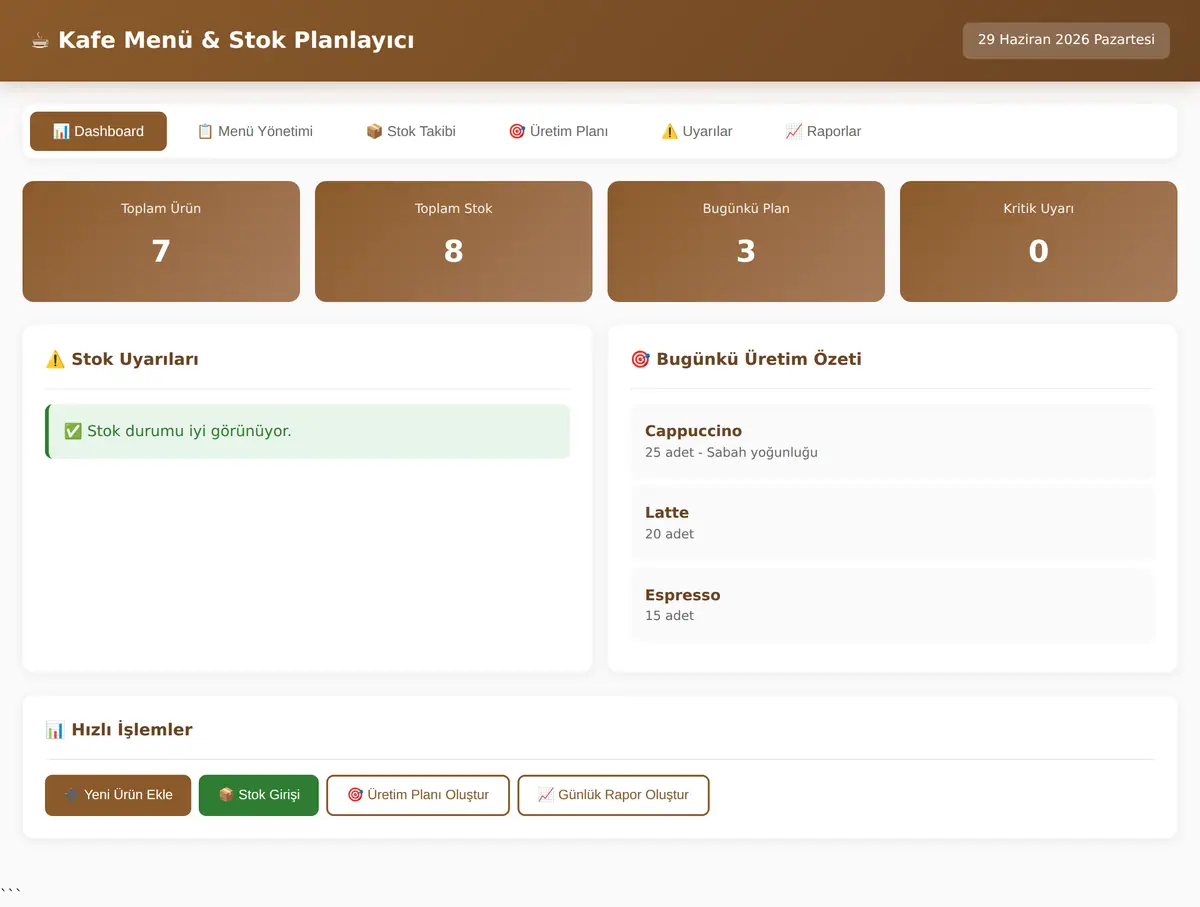The height and width of the screenshot is (907, 1200).
Task: Click the green checkmark in stock status message
Action: click(72, 431)
